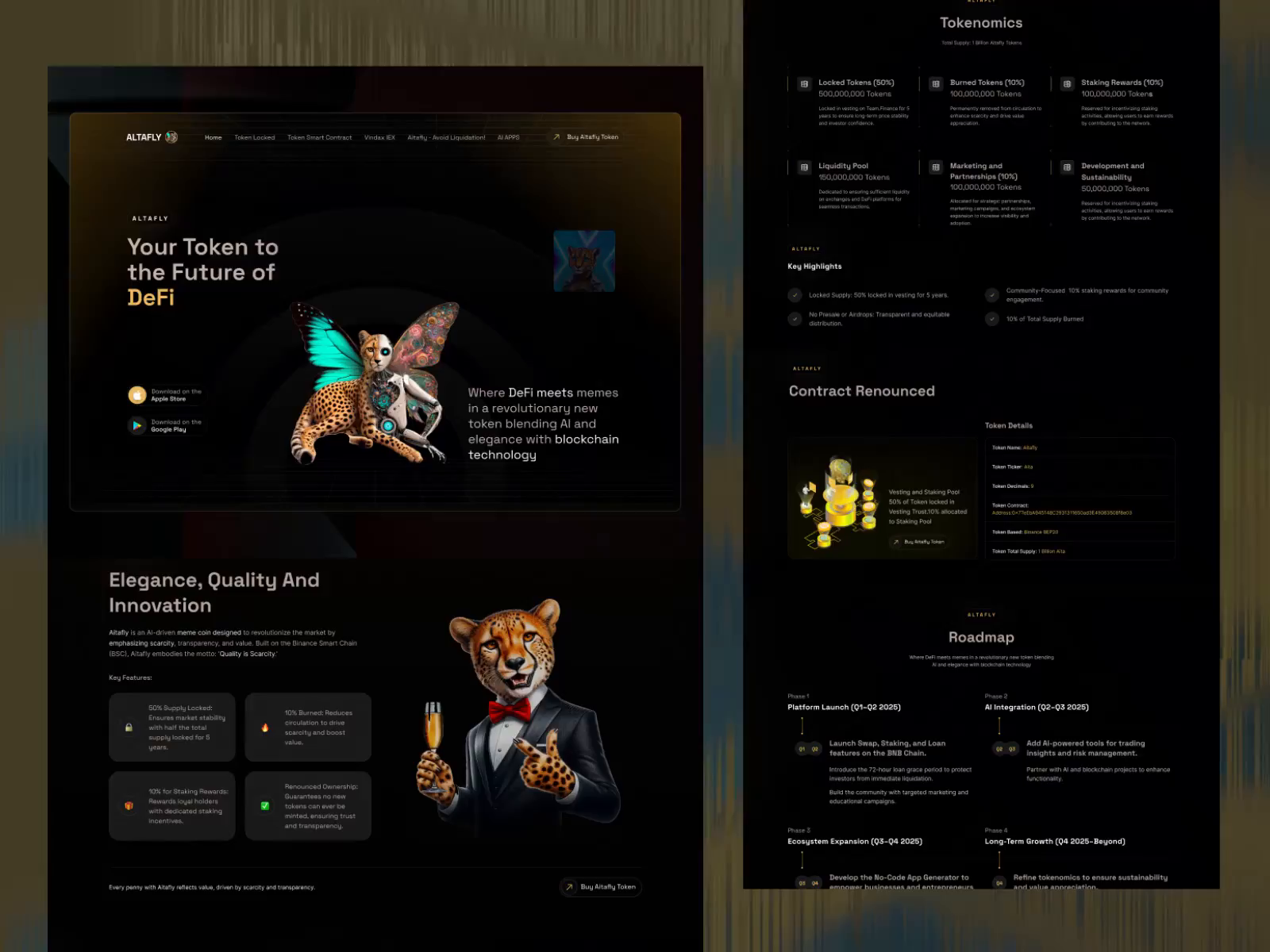Click the Your Token to the Future of DeFi headline
Screen dimensions: 1270x952
pyautogui.click(x=203, y=272)
